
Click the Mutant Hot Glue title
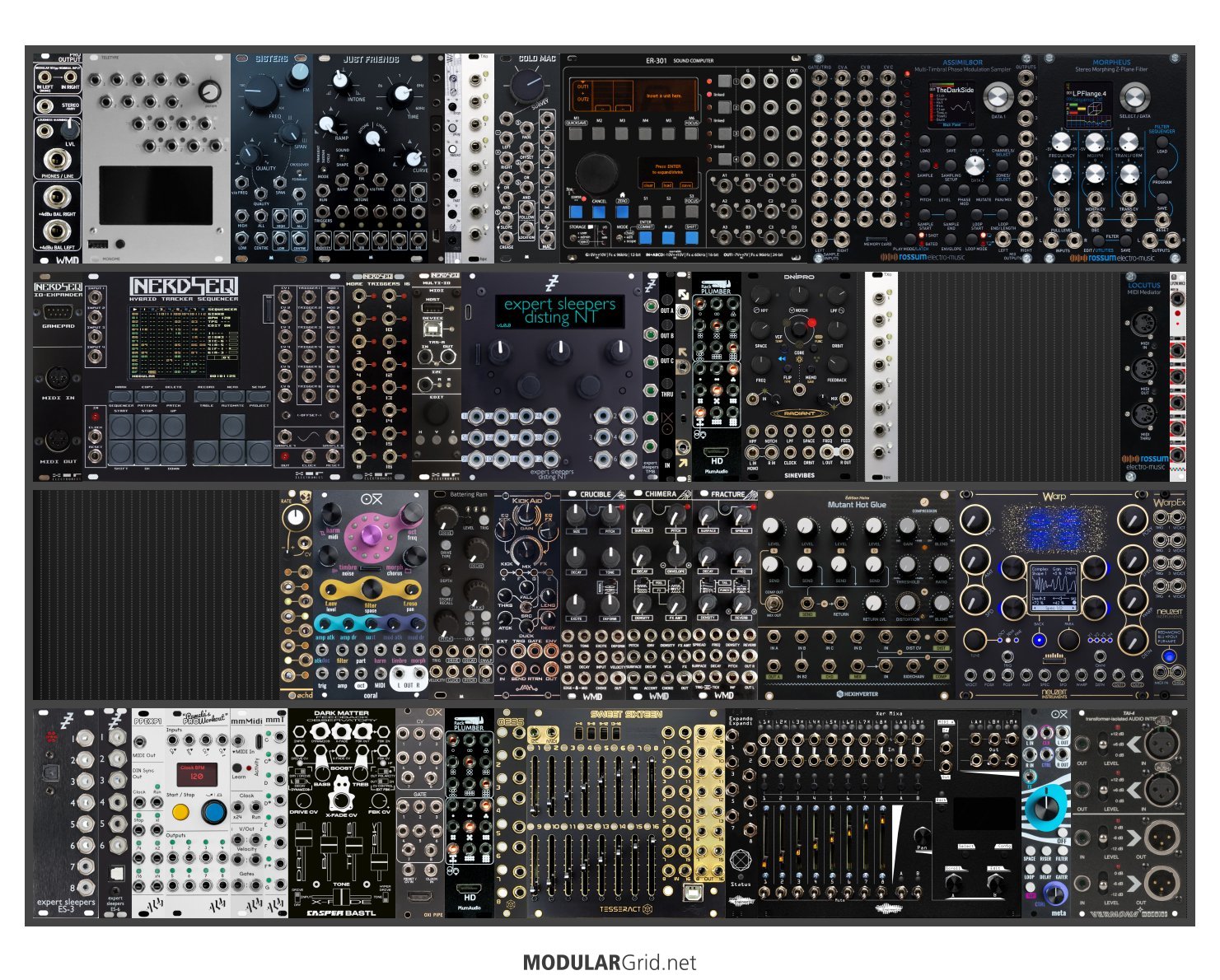[857, 504]
